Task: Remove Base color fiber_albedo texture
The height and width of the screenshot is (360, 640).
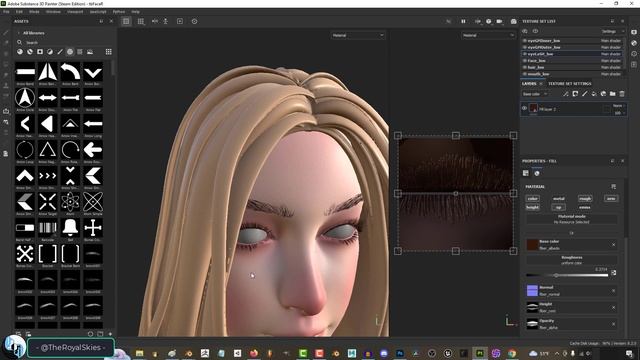Action: (613, 245)
